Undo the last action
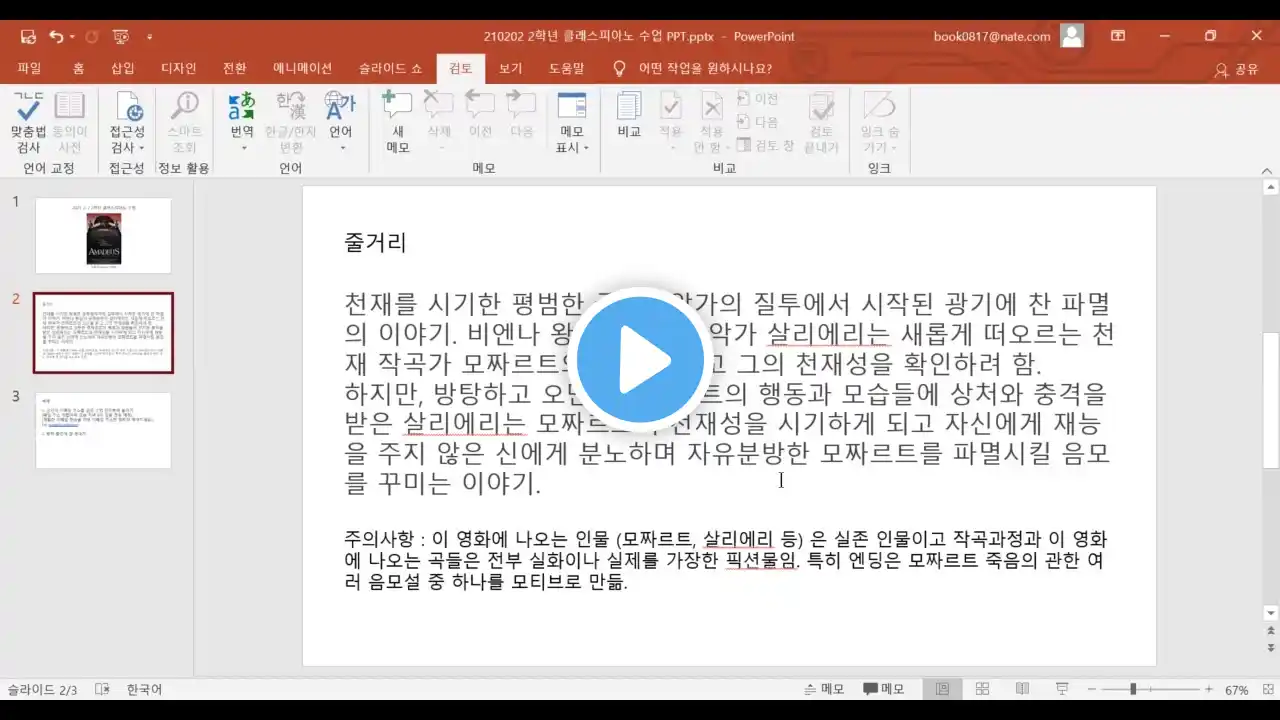 (55, 37)
